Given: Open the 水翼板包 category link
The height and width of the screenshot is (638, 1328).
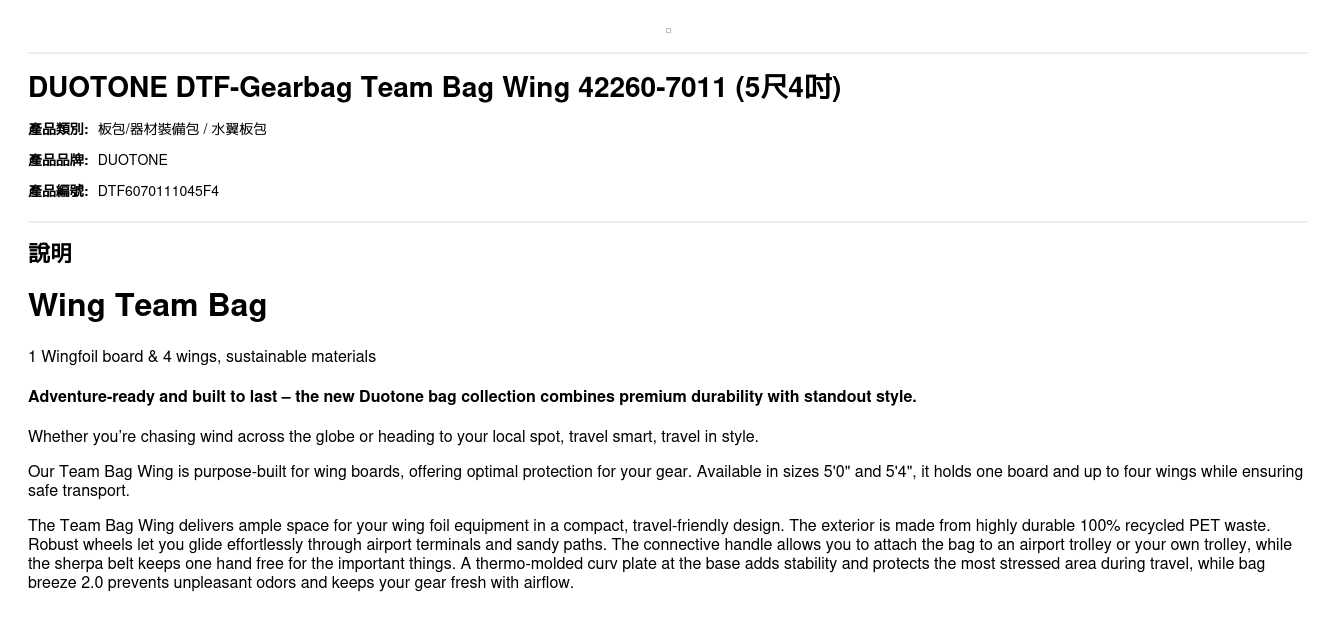Looking at the screenshot, I should [x=239, y=129].
